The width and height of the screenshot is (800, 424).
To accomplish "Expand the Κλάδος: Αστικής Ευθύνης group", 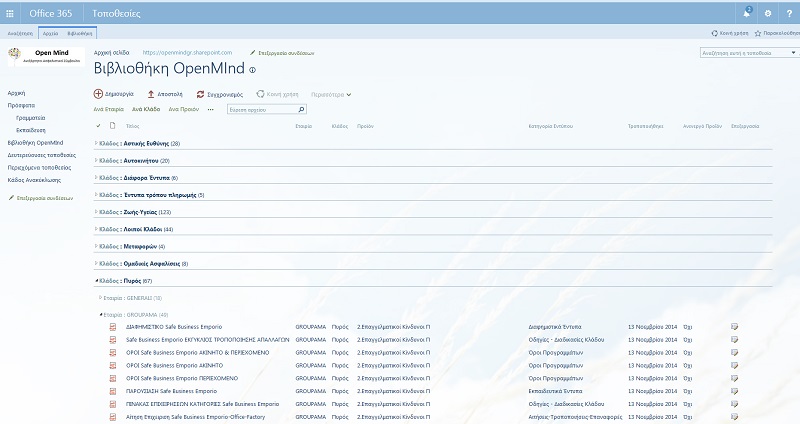I will pos(96,143).
